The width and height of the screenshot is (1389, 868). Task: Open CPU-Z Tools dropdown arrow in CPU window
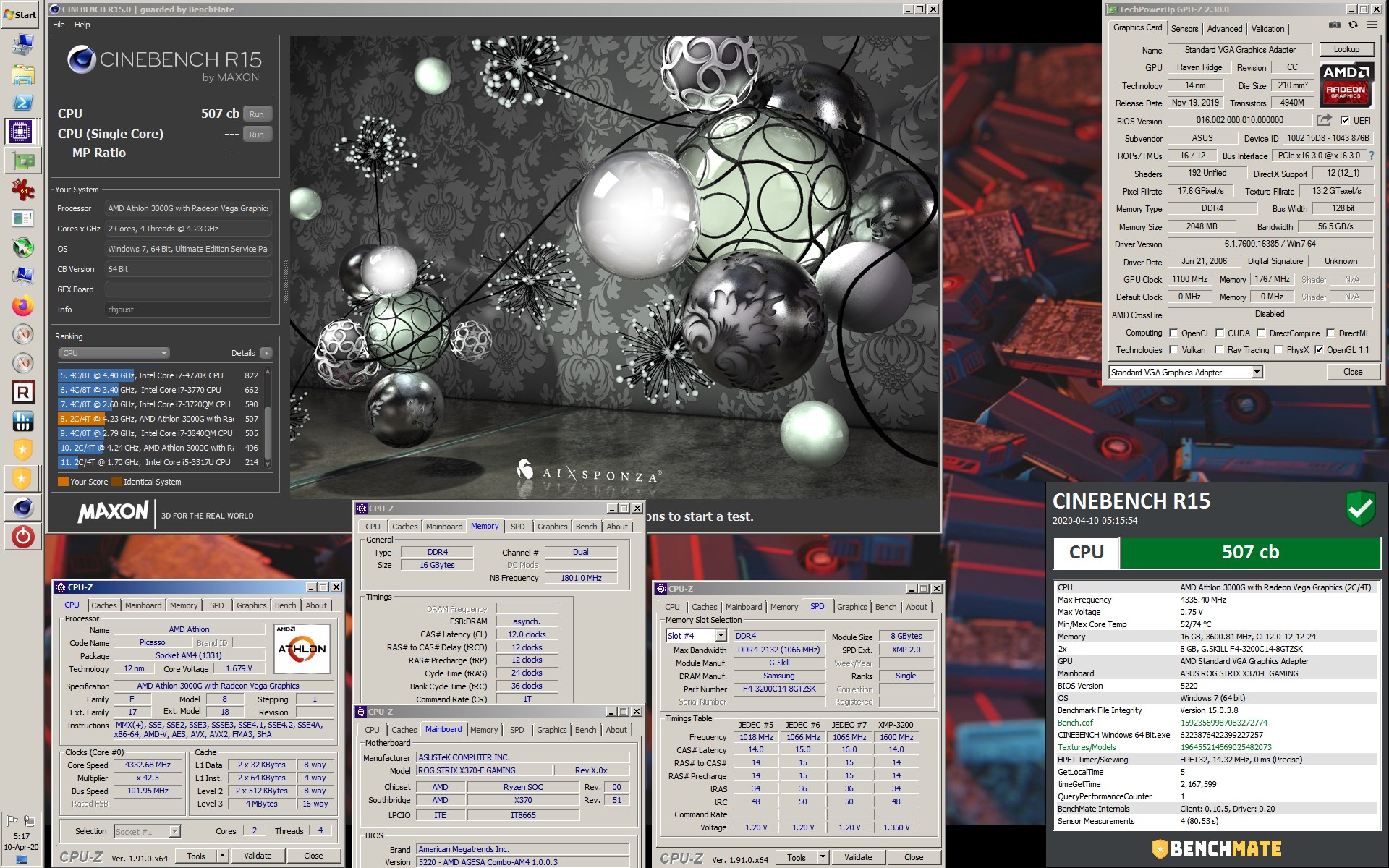(x=222, y=856)
